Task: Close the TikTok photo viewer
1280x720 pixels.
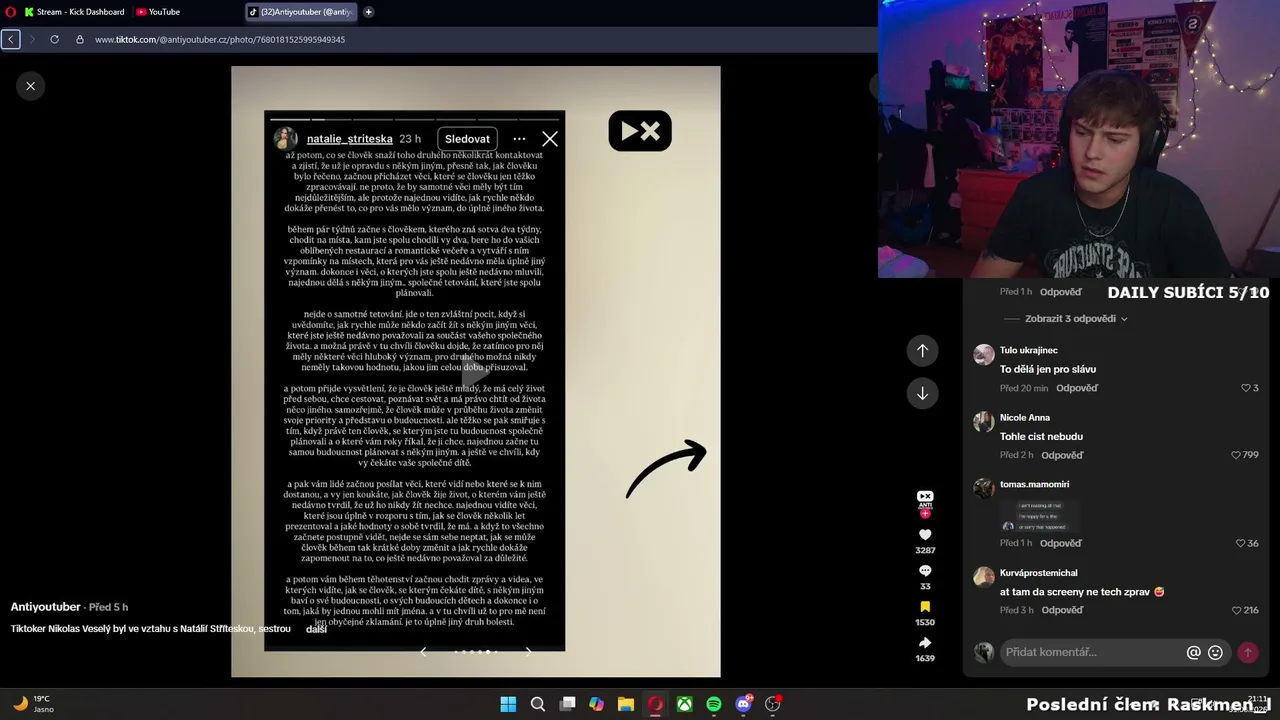Action: [x=30, y=86]
